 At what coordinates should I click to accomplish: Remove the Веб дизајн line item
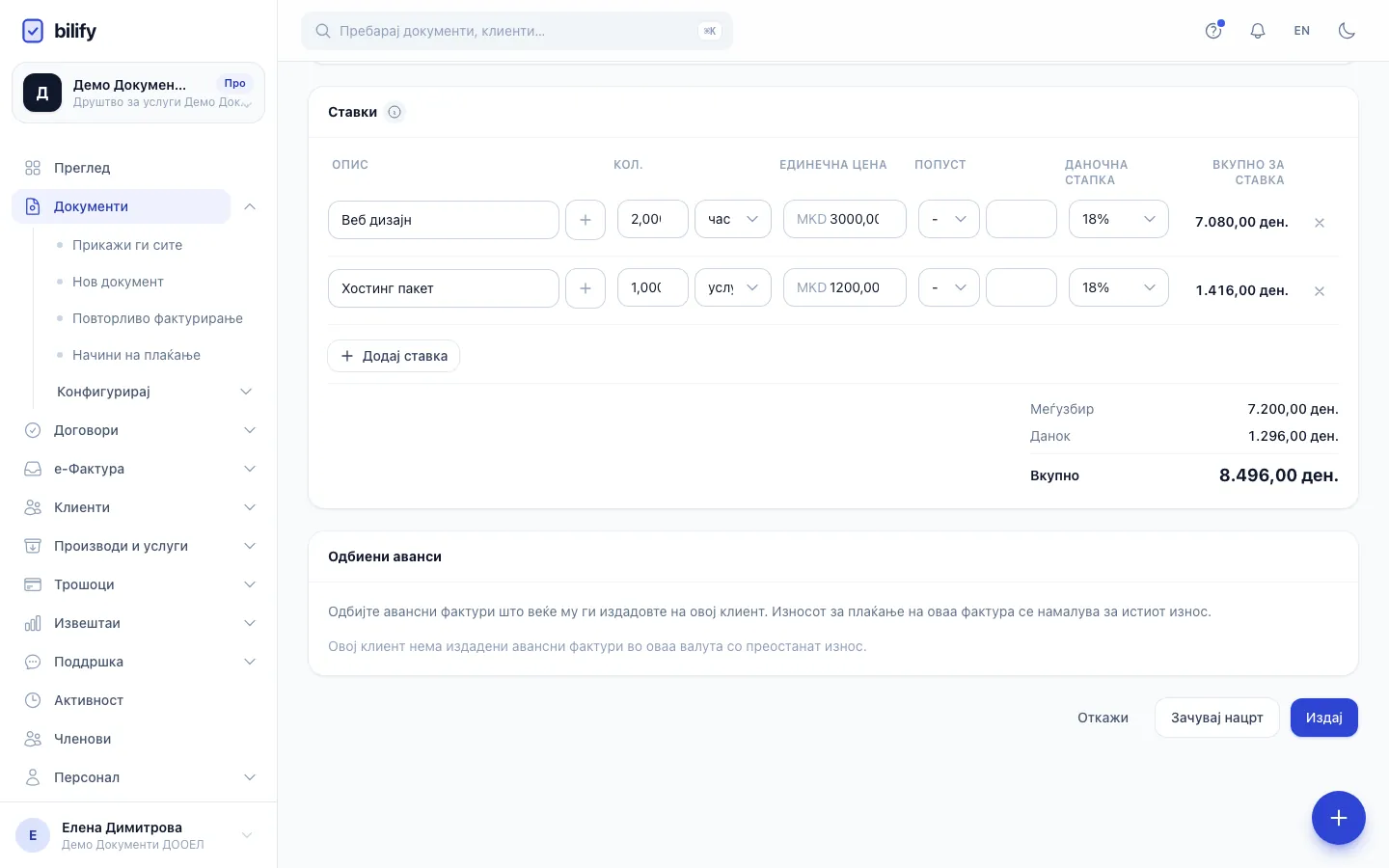coord(1320,223)
